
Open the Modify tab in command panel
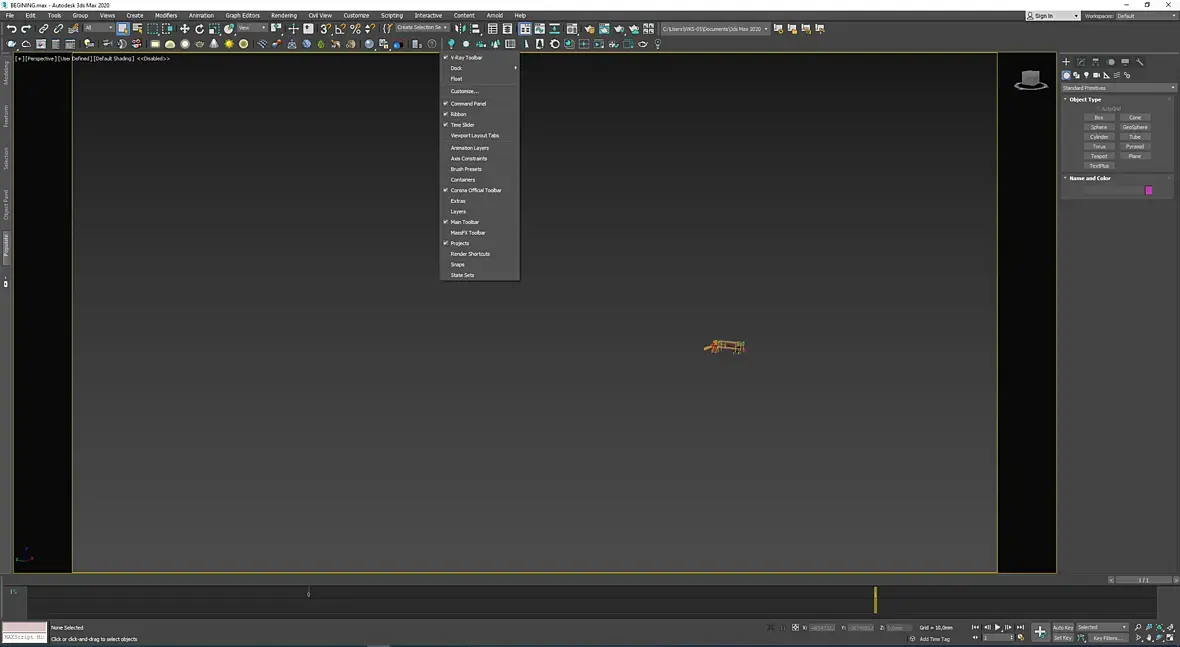click(1080, 62)
